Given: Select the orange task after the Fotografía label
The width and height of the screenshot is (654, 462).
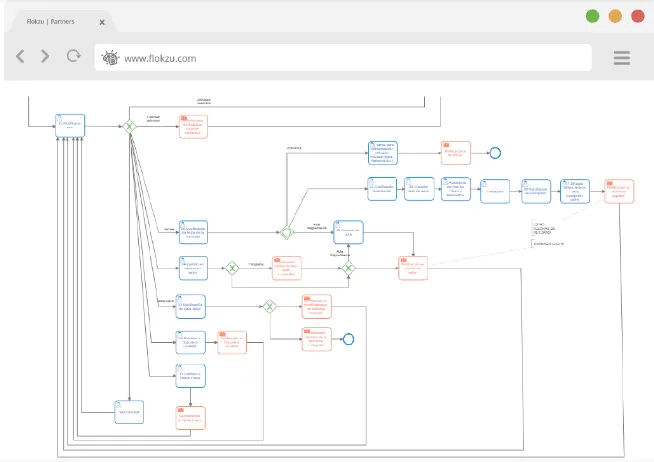Looking at the screenshot, I should click(x=287, y=268).
